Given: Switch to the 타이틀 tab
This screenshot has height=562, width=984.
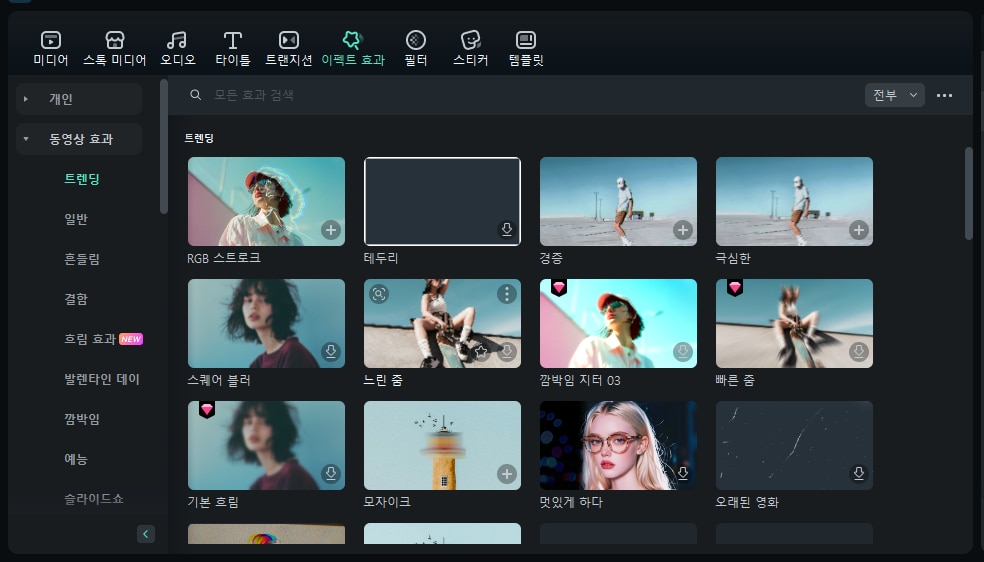Looking at the screenshot, I should [233, 48].
